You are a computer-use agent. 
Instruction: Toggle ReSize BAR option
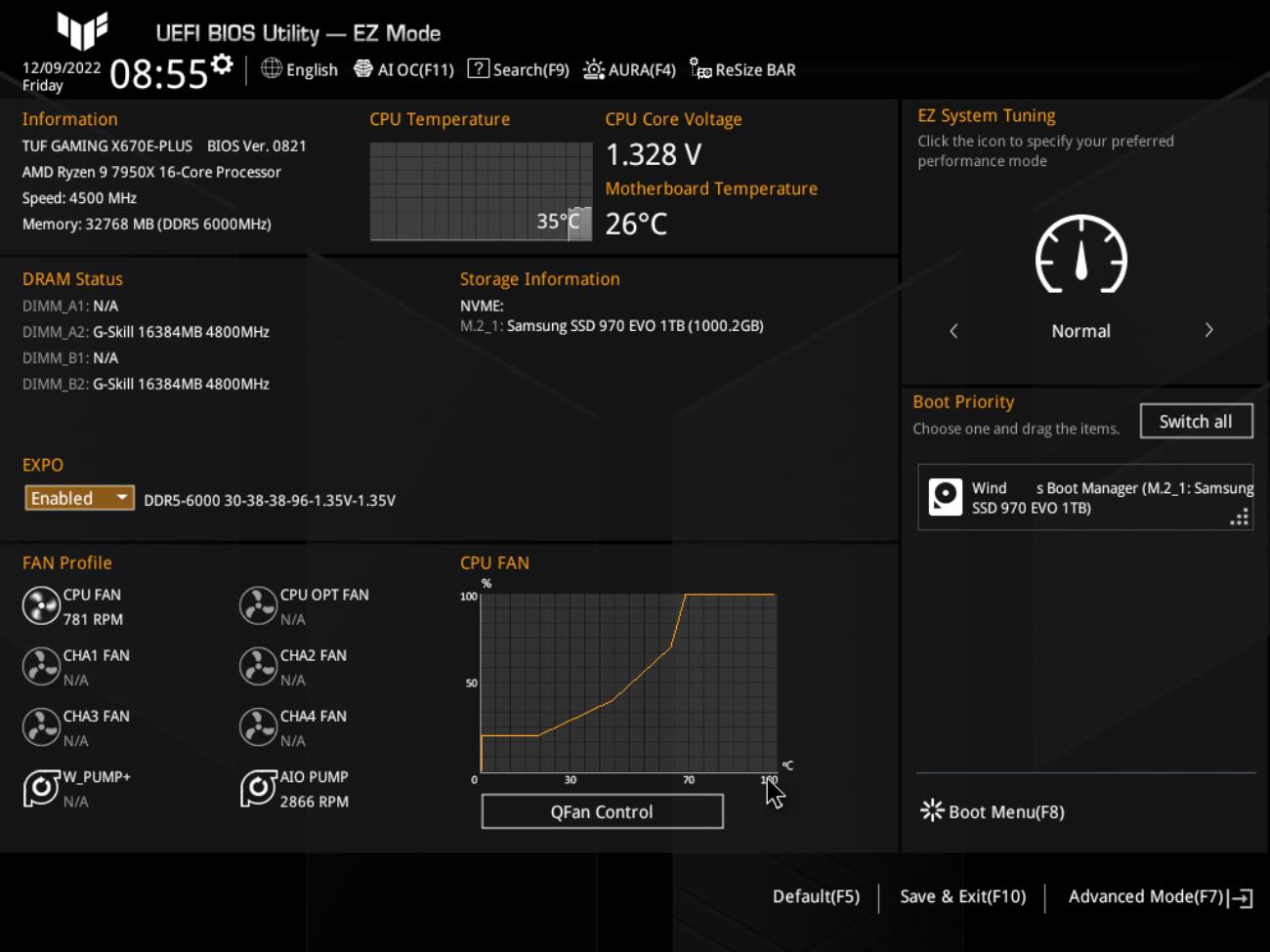[742, 69]
